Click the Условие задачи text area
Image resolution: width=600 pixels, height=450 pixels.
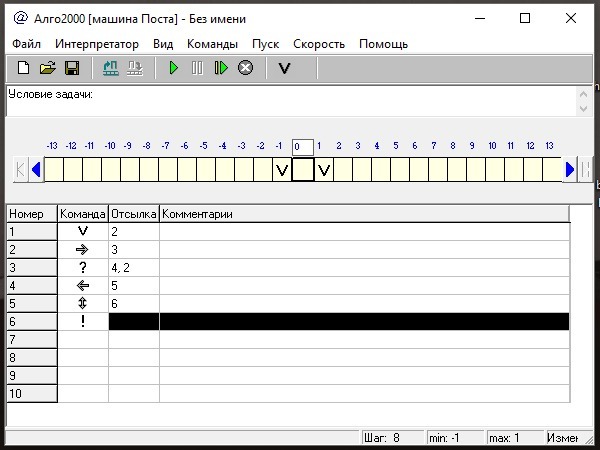(292, 101)
